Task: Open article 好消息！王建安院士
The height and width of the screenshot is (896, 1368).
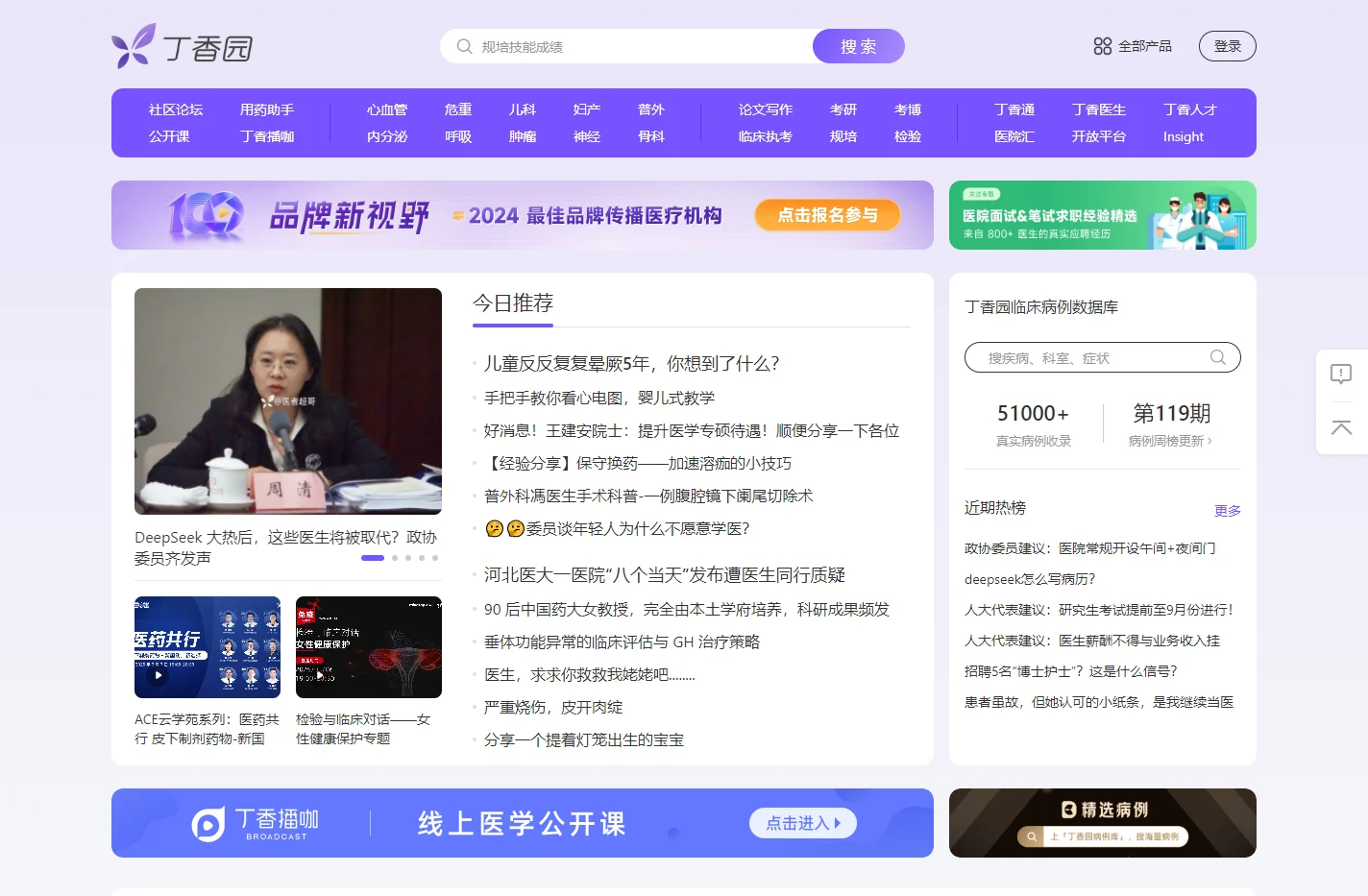Action: (x=692, y=430)
